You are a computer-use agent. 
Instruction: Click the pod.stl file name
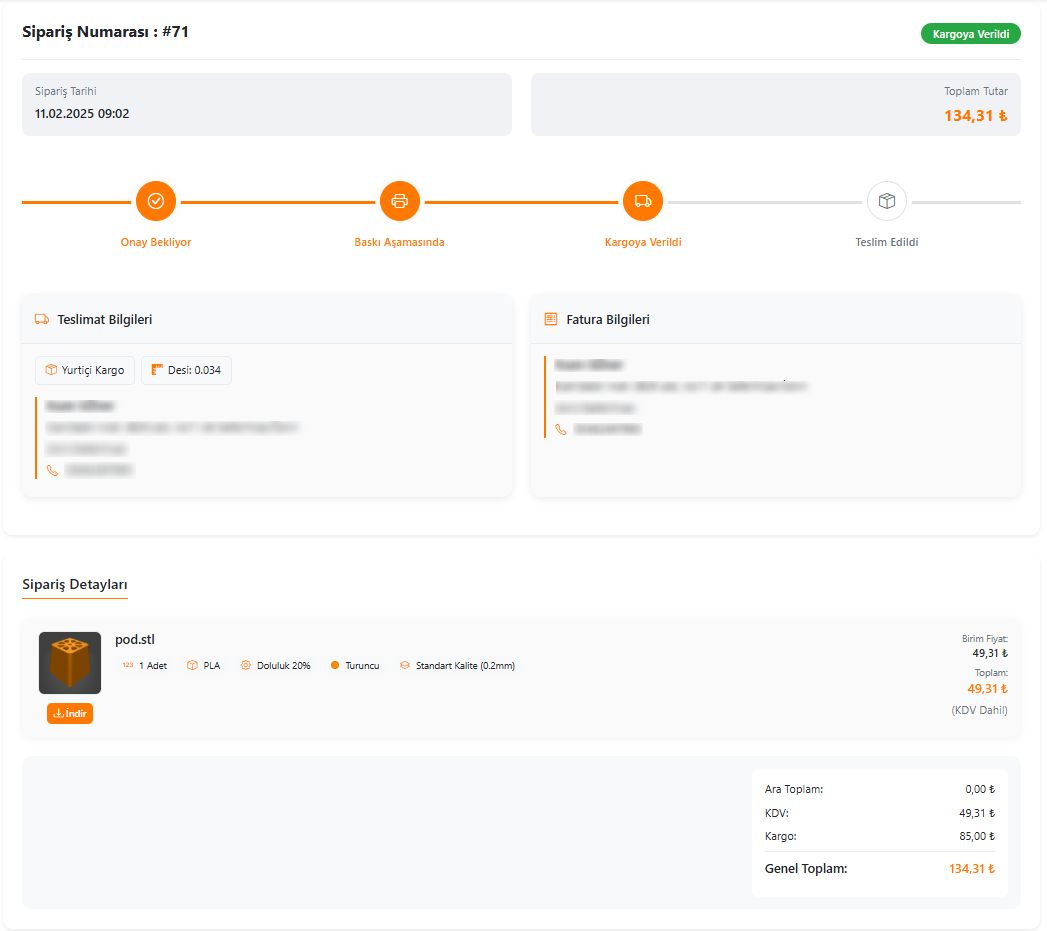[x=135, y=640]
